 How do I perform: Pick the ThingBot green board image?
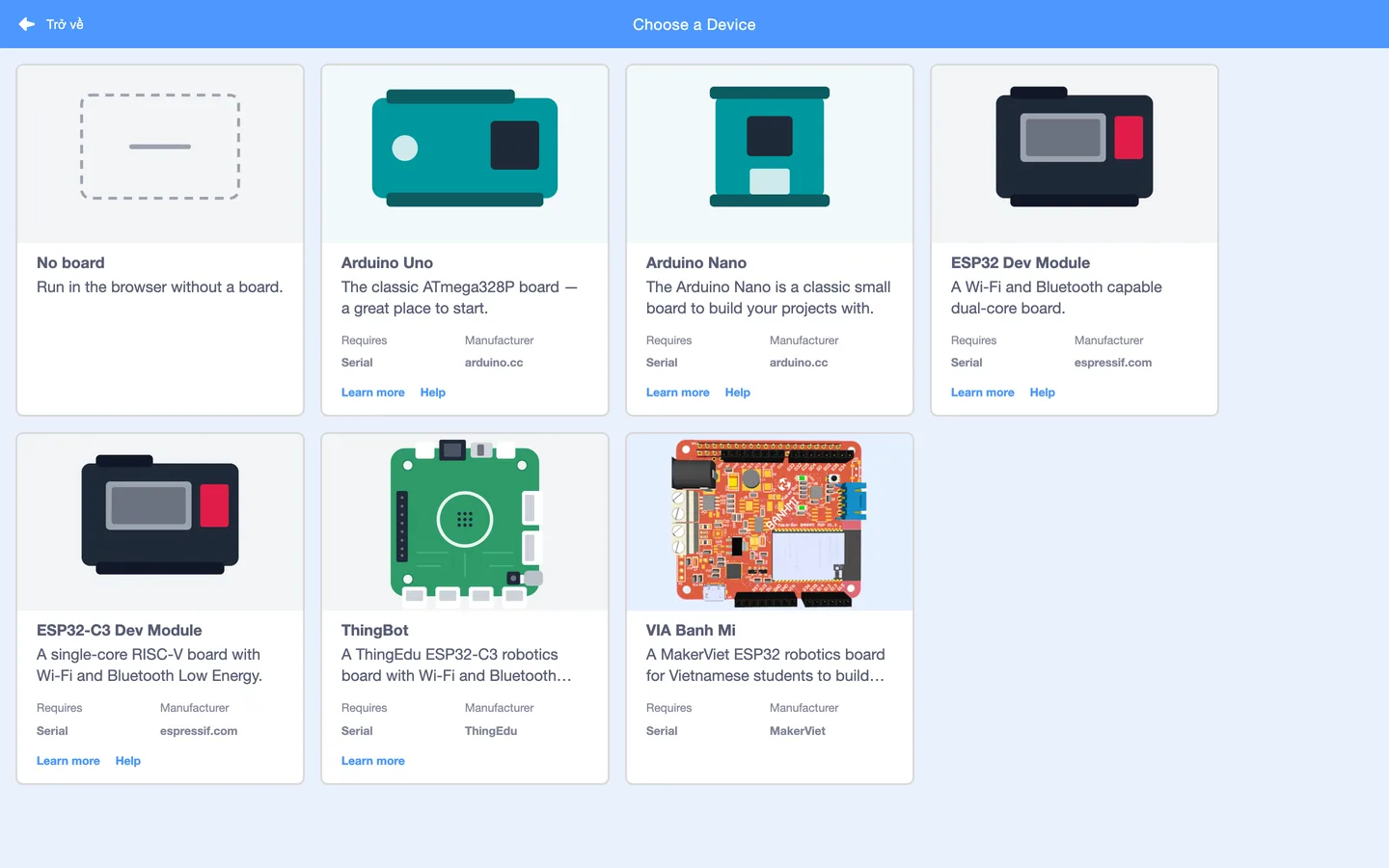click(x=465, y=522)
